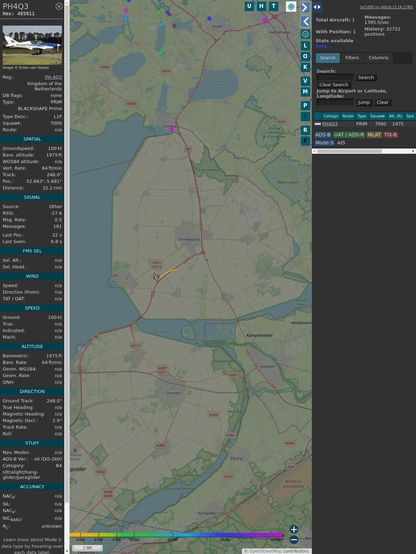The height and width of the screenshot is (554, 416).
Task: Toggle the T all-tracks map button
Action: tap(273, 6)
